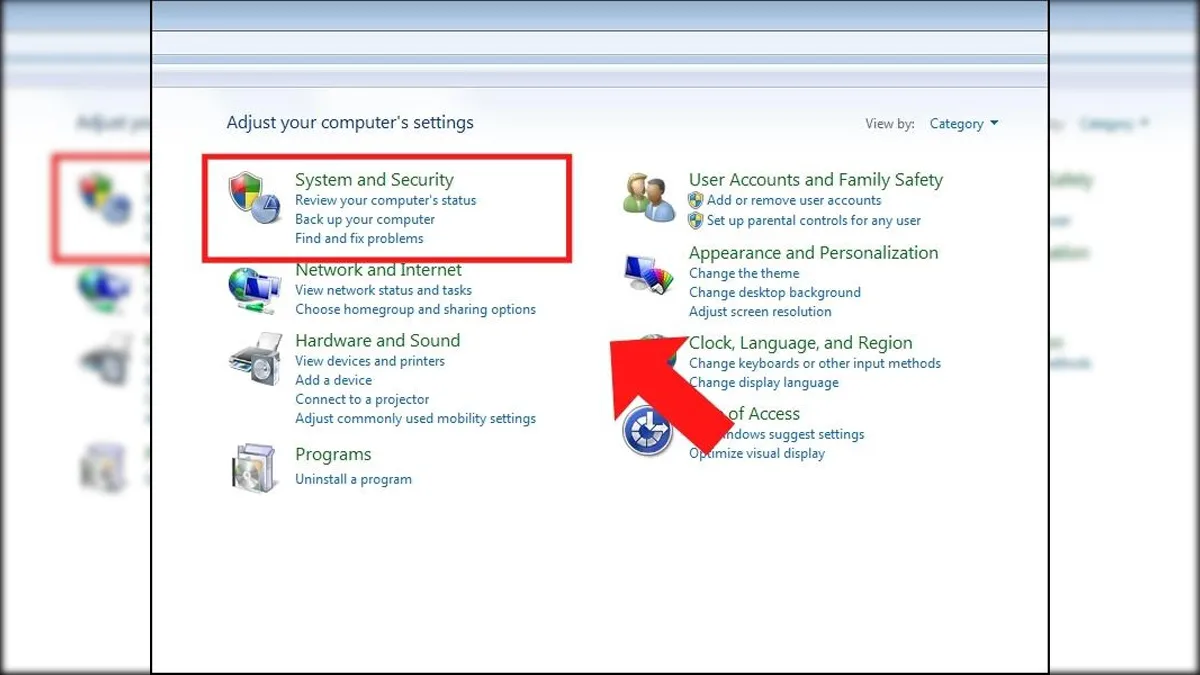Open View devices and printers
The height and width of the screenshot is (675, 1200).
[370, 361]
